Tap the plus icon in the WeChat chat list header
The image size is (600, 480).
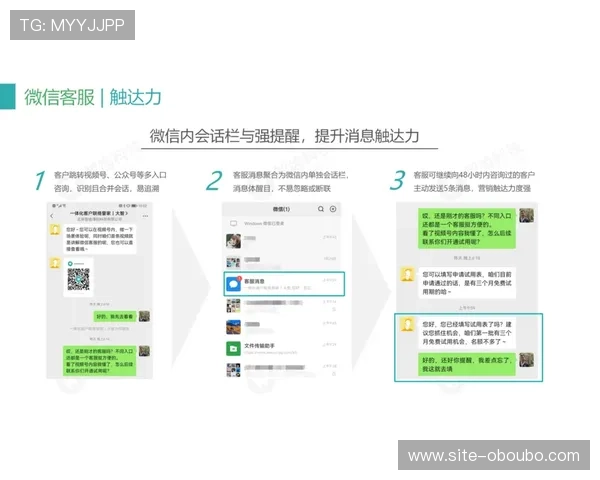[x=333, y=209]
